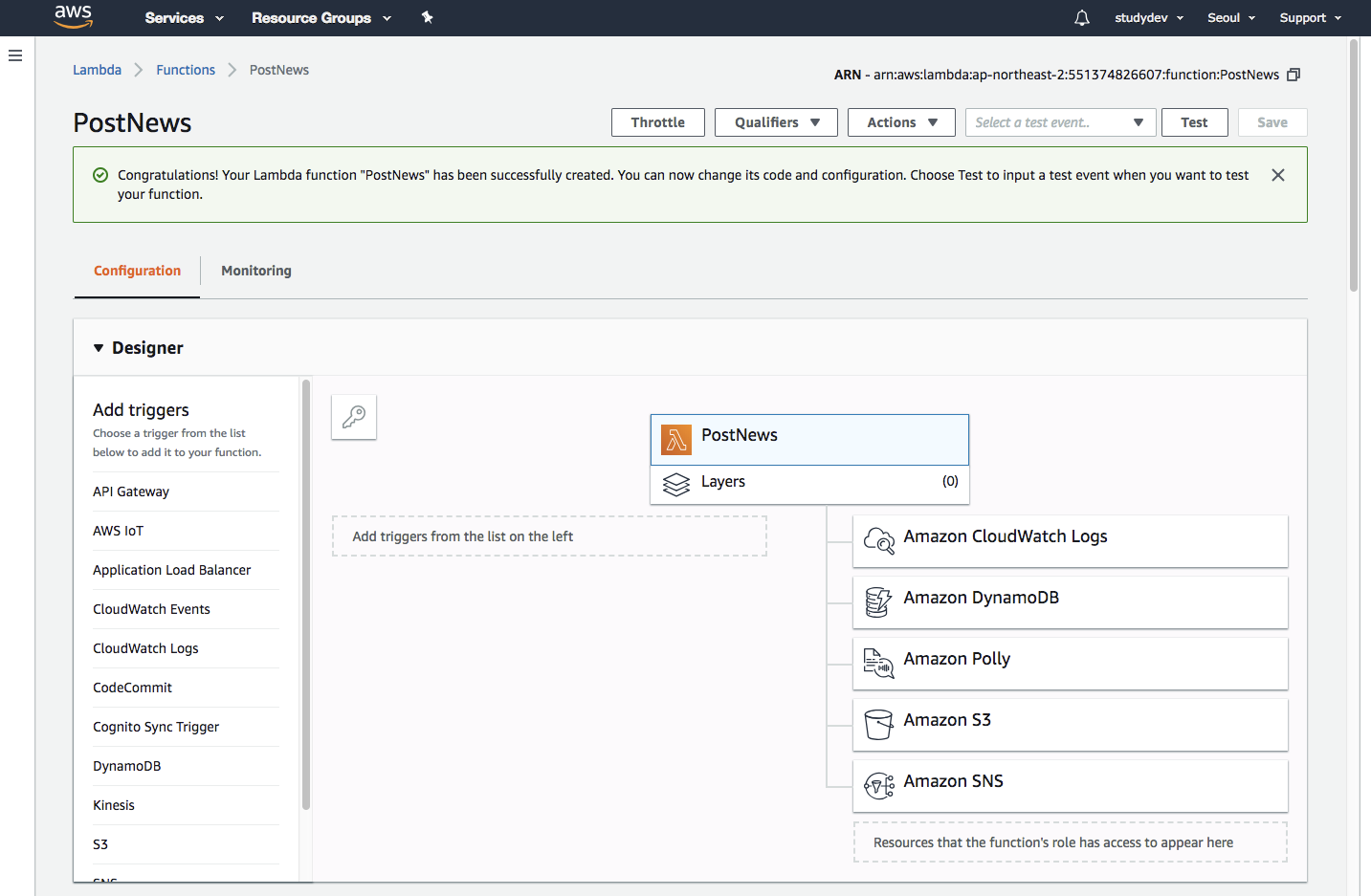Select the Amazon DynamoDB resource card
Screen dimensions: 1371x896
coord(1070,602)
